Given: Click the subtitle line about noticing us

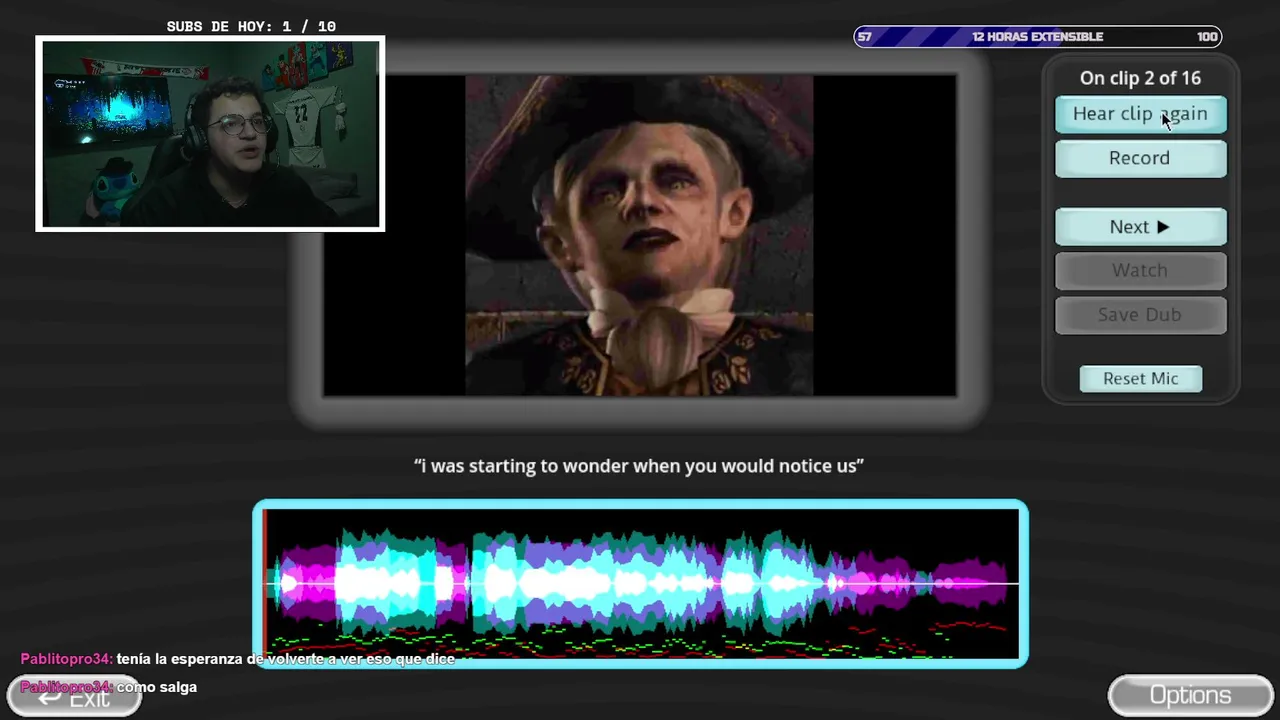Looking at the screenshot, I should pyautogui.click(x=639, y=466).
